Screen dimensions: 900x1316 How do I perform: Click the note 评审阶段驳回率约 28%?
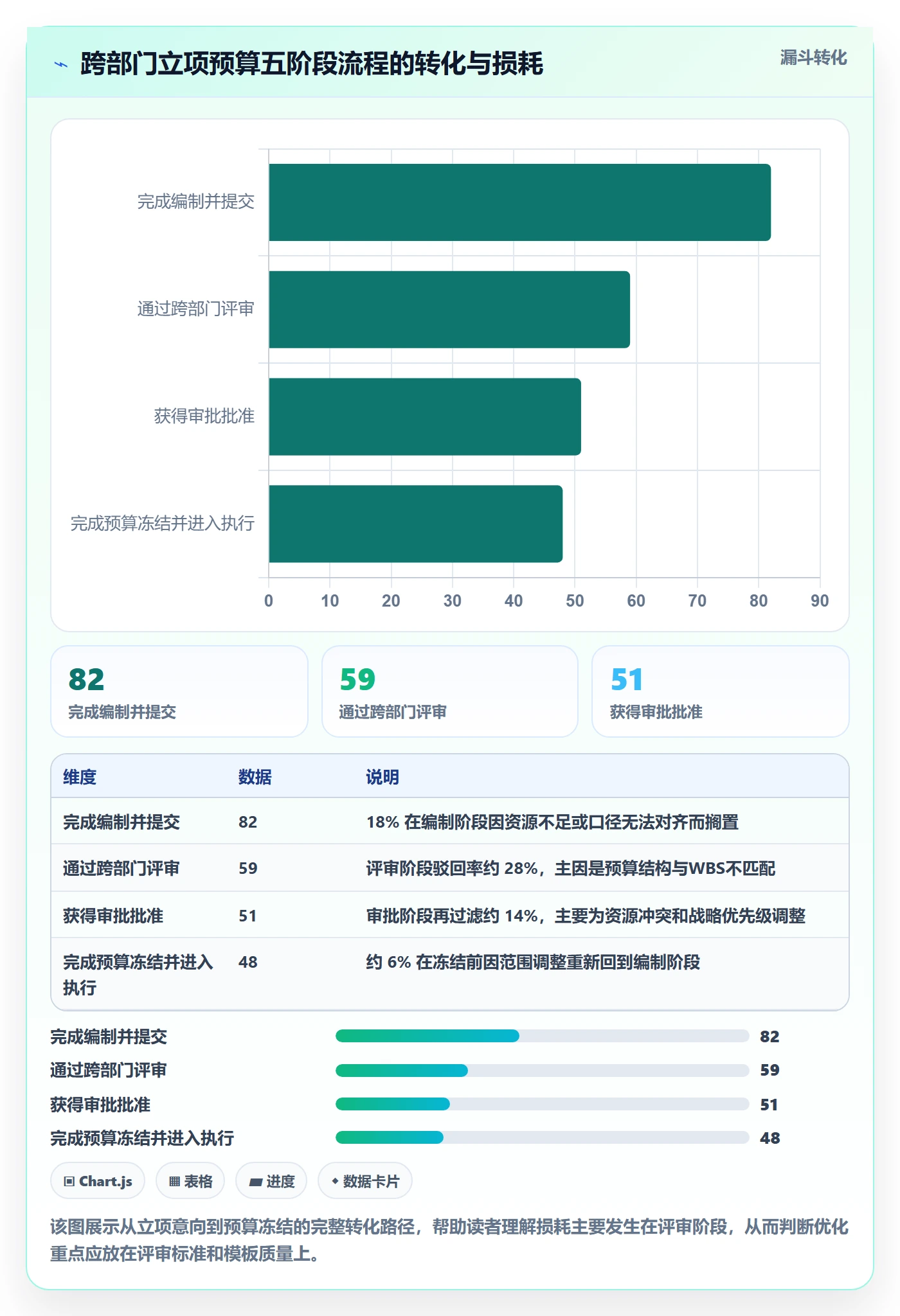(x=571, y=868)
